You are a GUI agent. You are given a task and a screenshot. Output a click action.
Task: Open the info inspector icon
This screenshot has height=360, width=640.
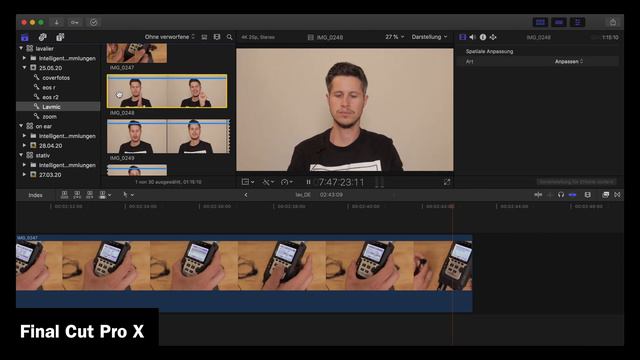point(483,37)
